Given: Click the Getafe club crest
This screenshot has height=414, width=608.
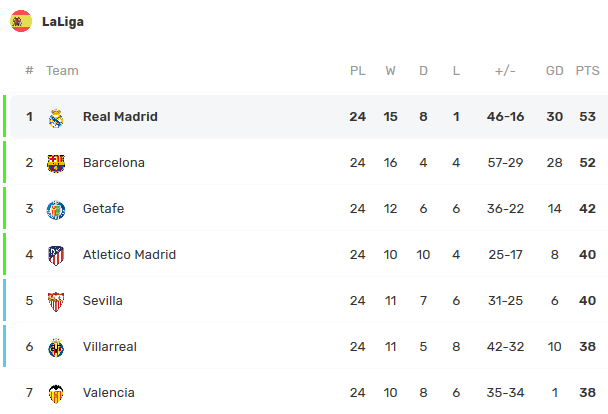Looking at the screenshot, I should click(x=56, y=210).
